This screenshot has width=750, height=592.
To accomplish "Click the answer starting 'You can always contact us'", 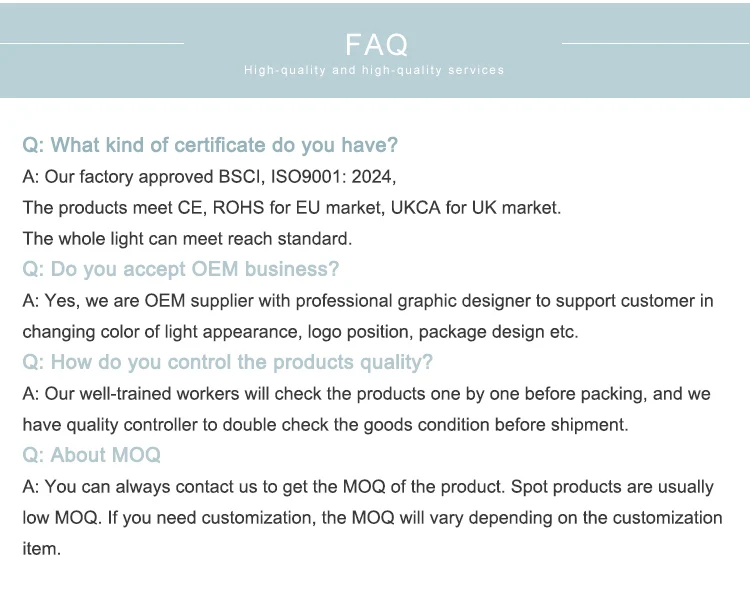I will [x=368, y=487].
